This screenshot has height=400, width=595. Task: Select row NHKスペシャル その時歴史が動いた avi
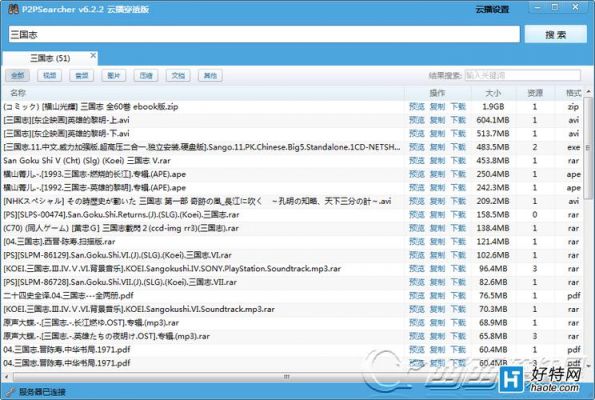click(292, 201)
